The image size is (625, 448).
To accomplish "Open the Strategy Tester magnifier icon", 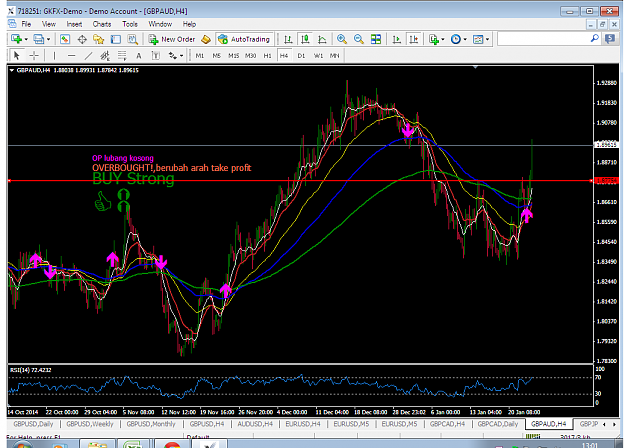I will pyautogui.click(x=132, y=39).
